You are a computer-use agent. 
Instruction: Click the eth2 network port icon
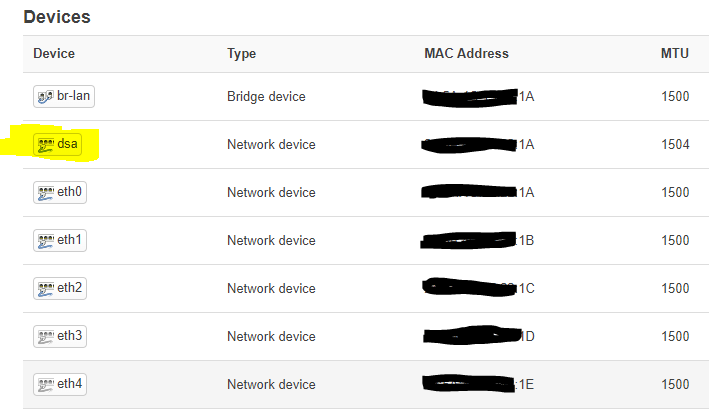pyautogui.click(x=45, y=289)
